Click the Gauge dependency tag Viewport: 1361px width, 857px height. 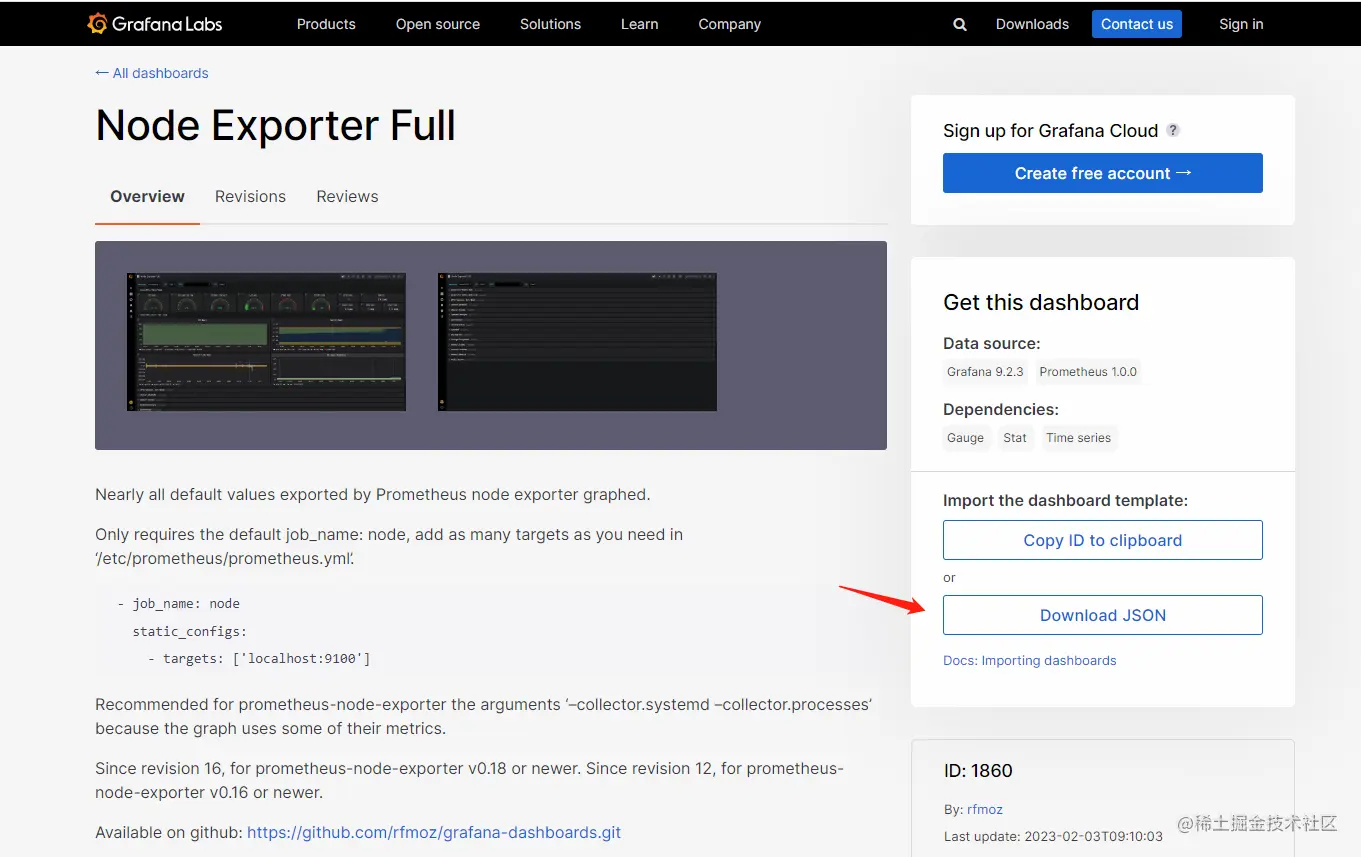click(965, 438)
